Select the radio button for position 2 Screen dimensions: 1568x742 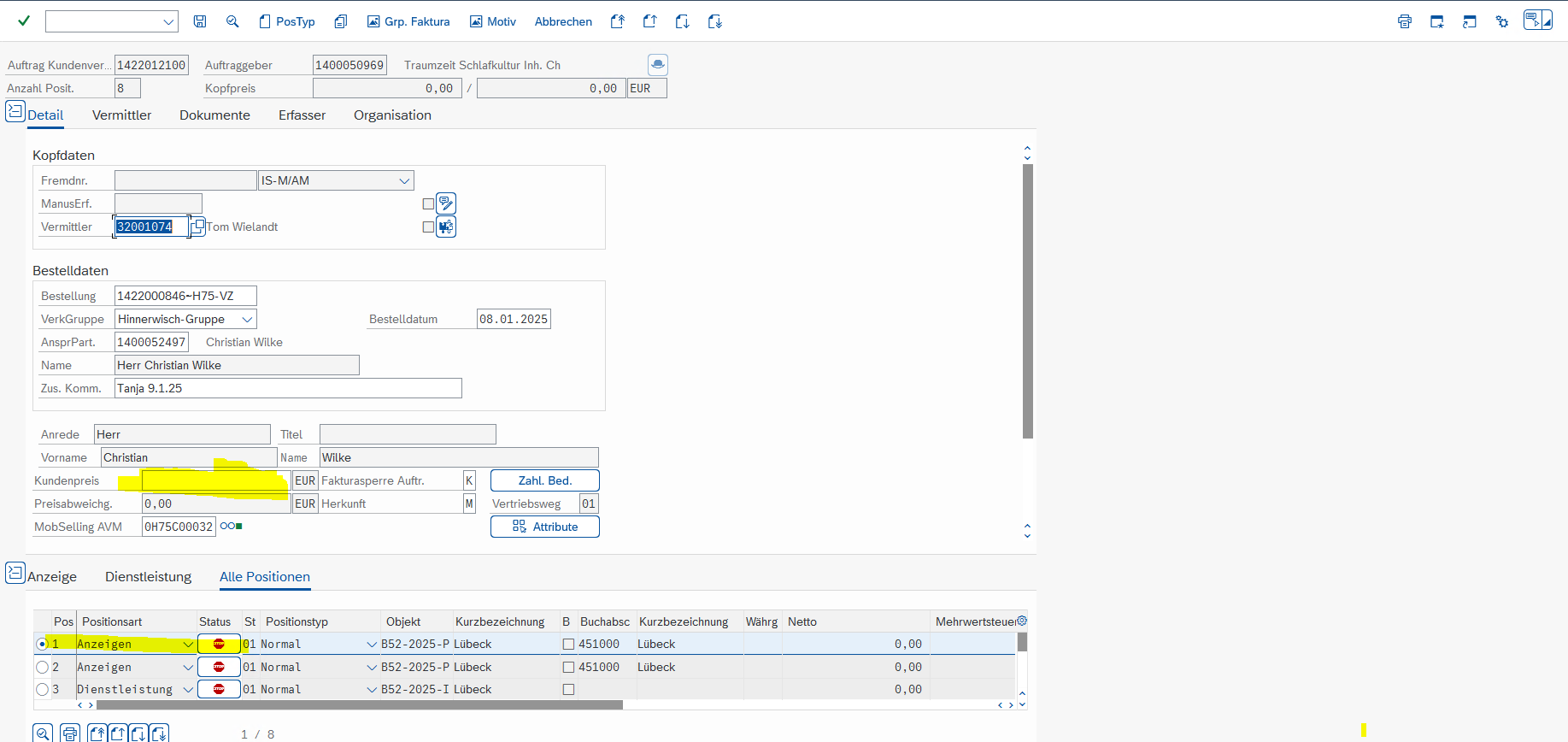tap(42, 667)
